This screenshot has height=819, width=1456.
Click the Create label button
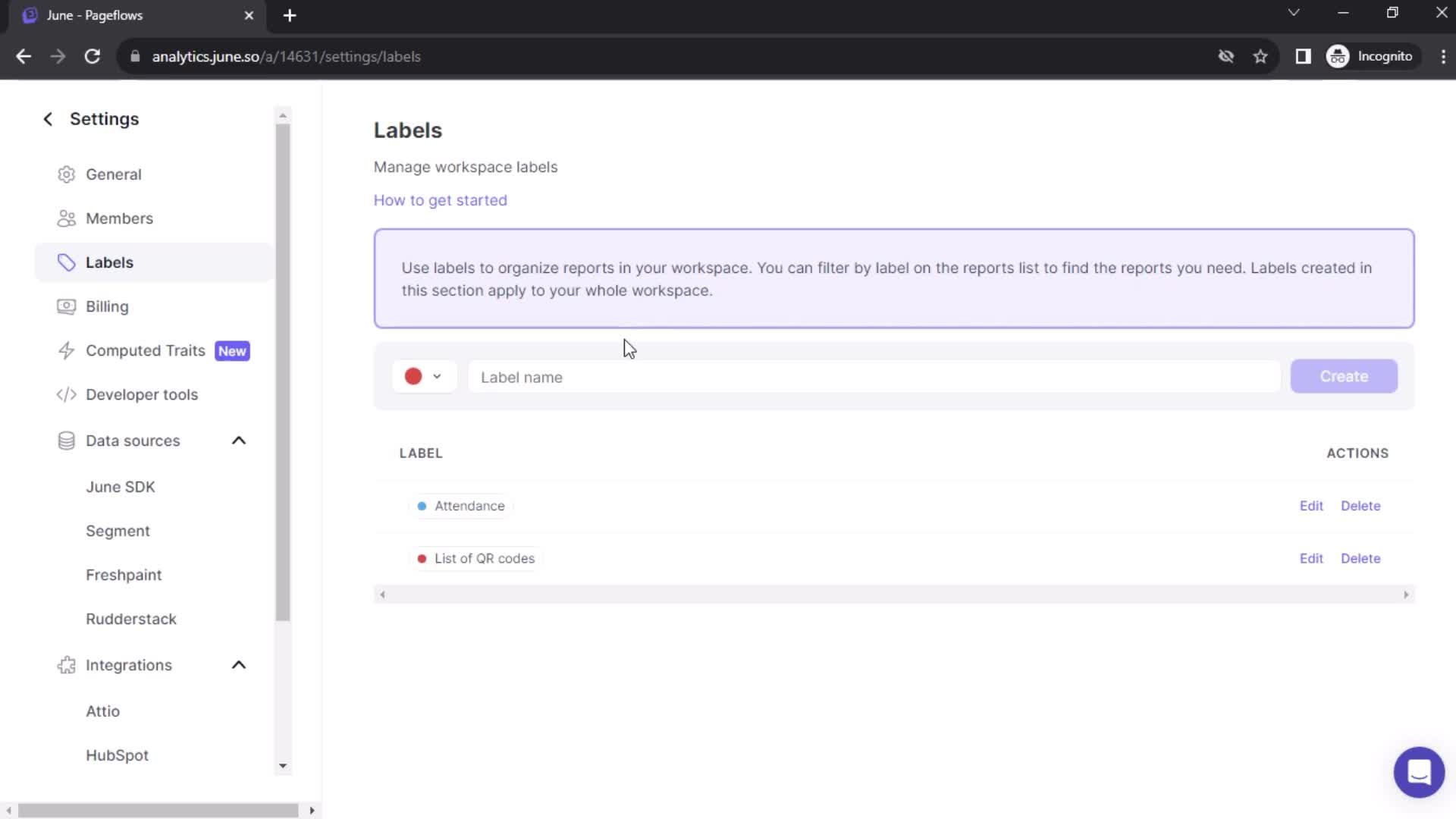tap(1344, 376)
